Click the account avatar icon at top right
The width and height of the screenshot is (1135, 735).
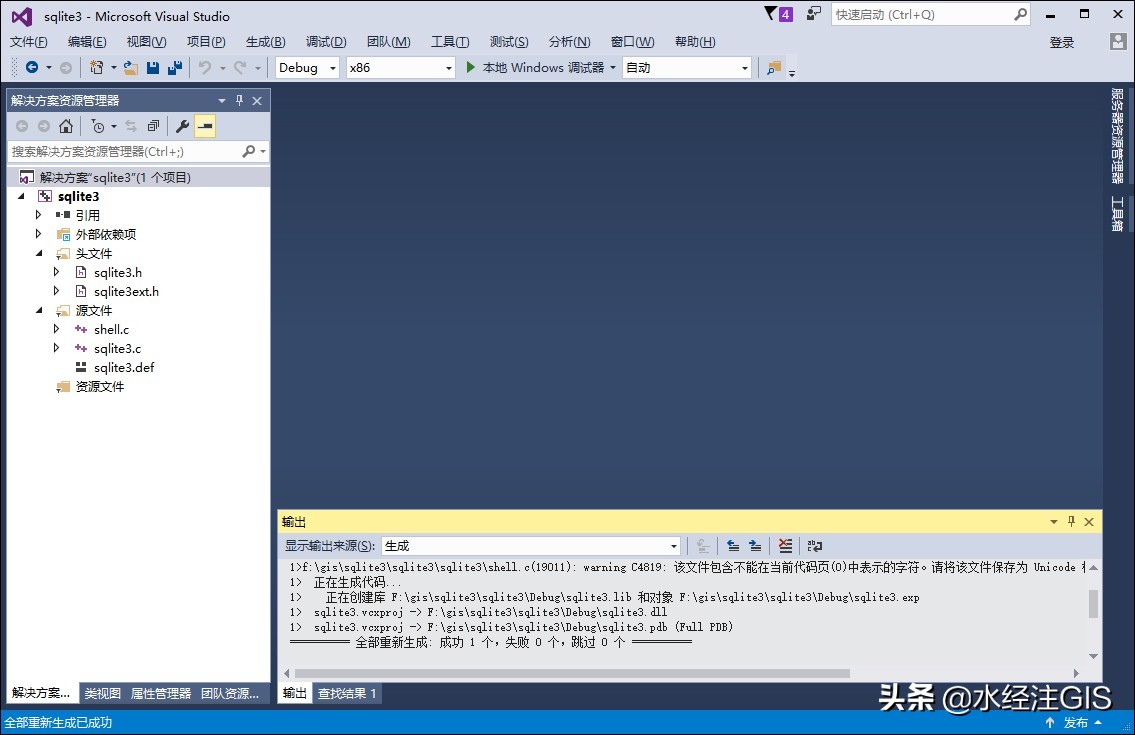click(x=1118, y=42)
